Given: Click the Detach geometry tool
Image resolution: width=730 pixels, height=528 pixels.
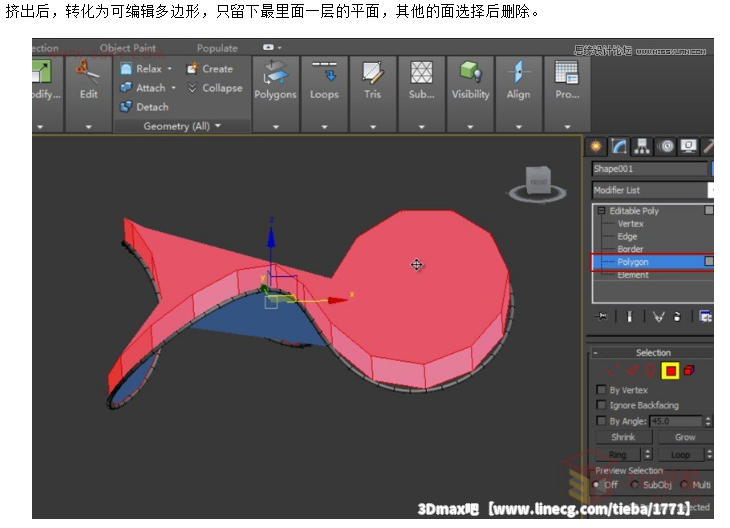Looking at the screenshot, I should 144,107.
